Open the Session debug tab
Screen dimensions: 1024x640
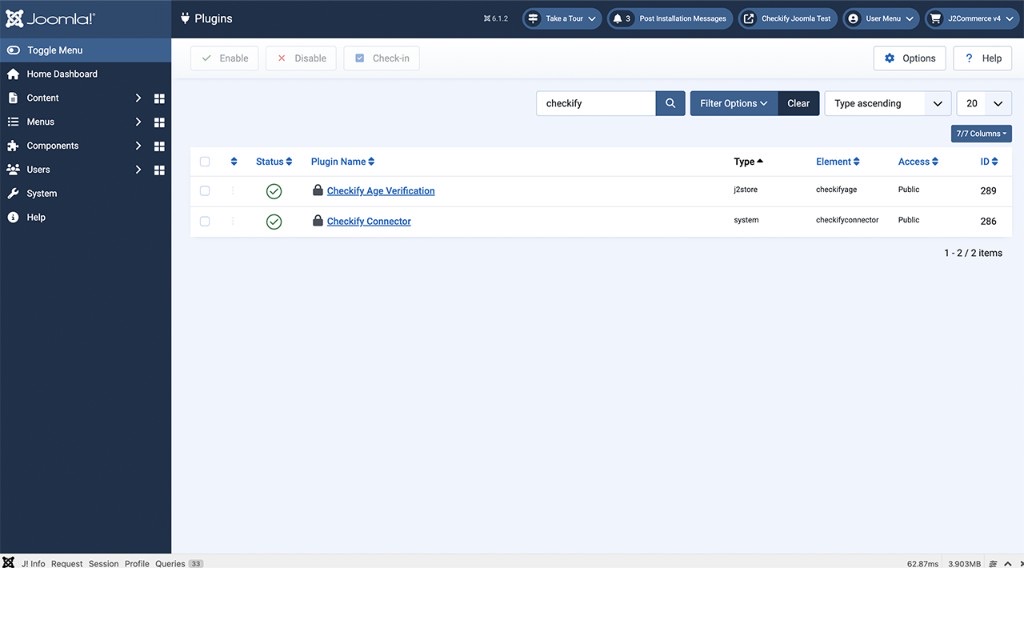(104, 564)
